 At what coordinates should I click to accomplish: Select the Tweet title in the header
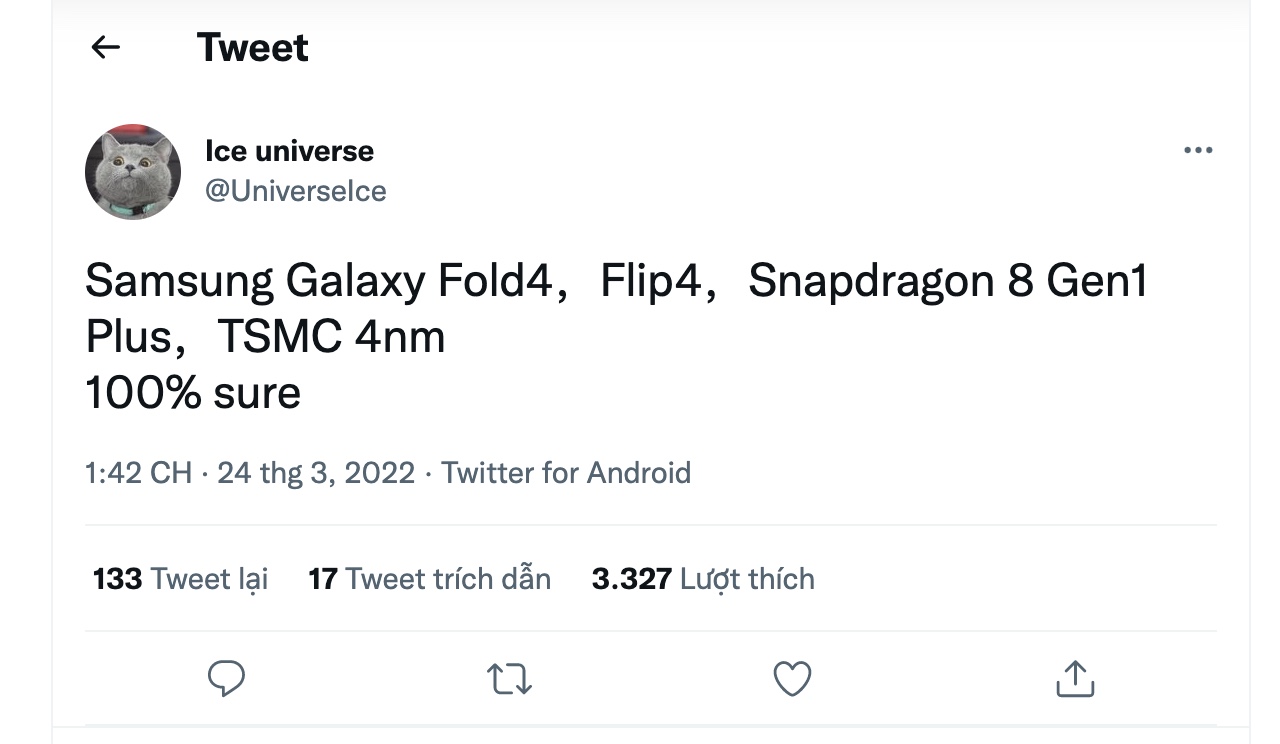point(253,47)
